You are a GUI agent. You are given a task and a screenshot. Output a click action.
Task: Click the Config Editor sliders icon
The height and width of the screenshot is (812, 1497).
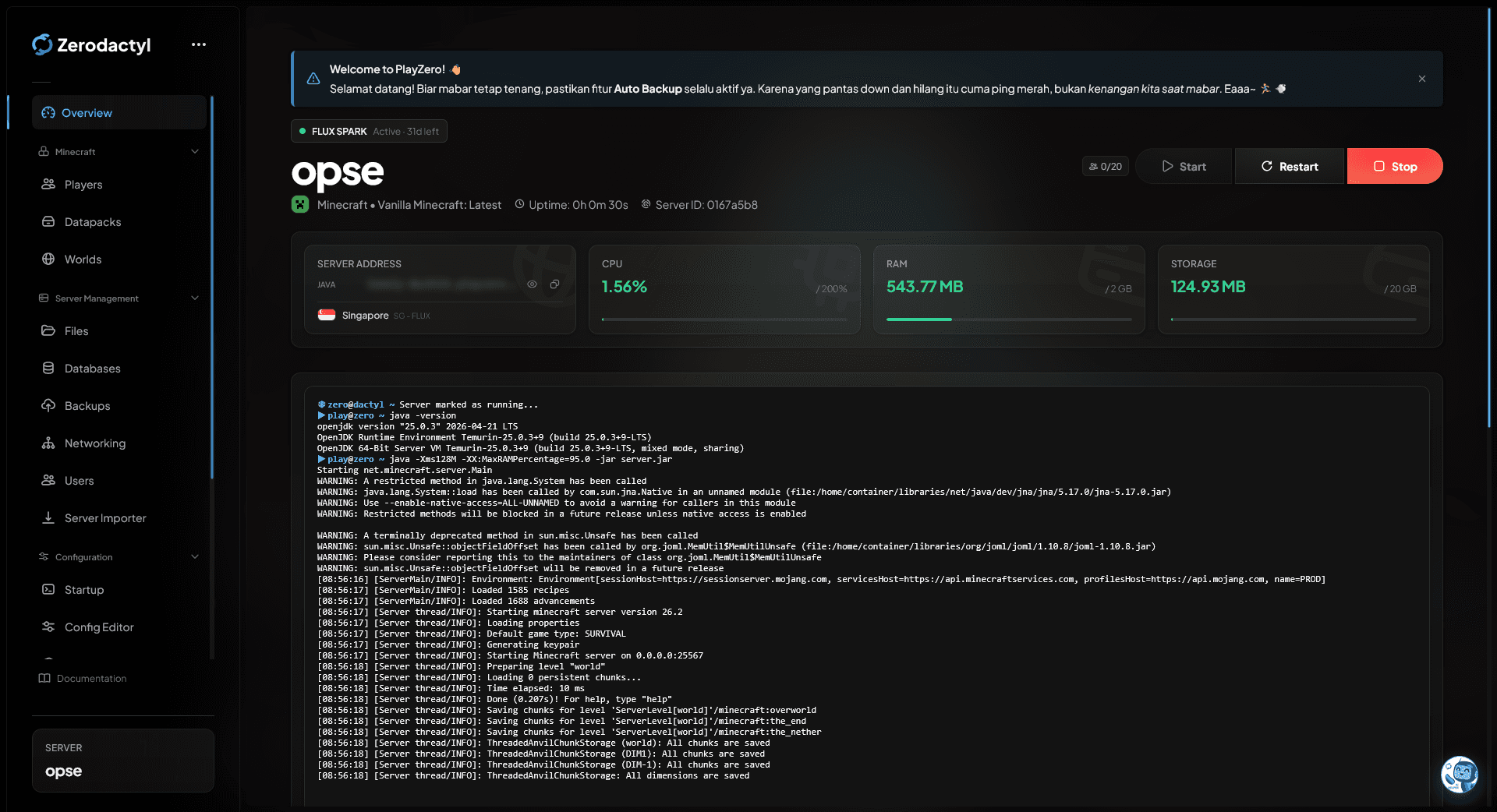[48, 627]
